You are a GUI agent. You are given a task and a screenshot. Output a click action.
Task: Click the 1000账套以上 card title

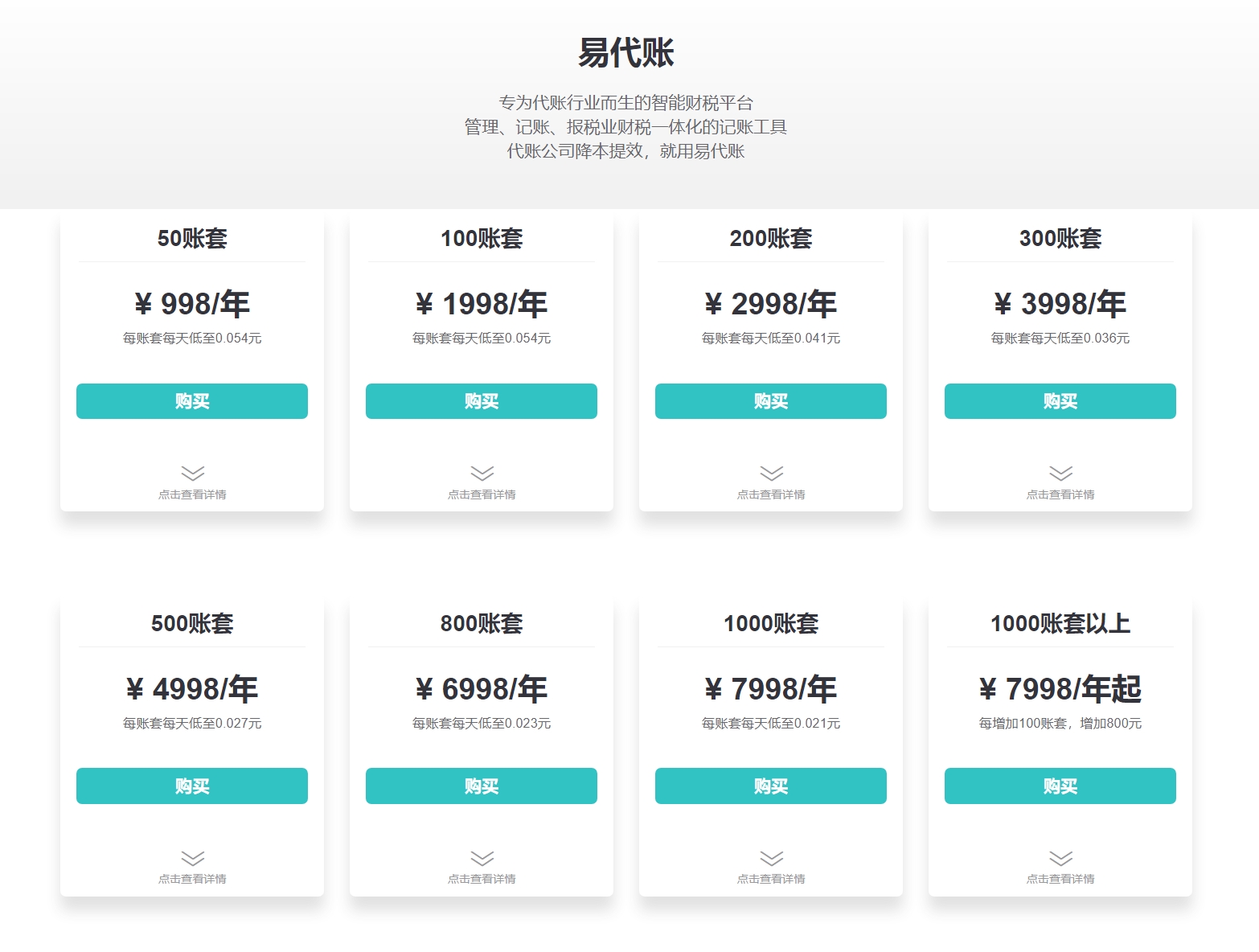point(1060,623)
